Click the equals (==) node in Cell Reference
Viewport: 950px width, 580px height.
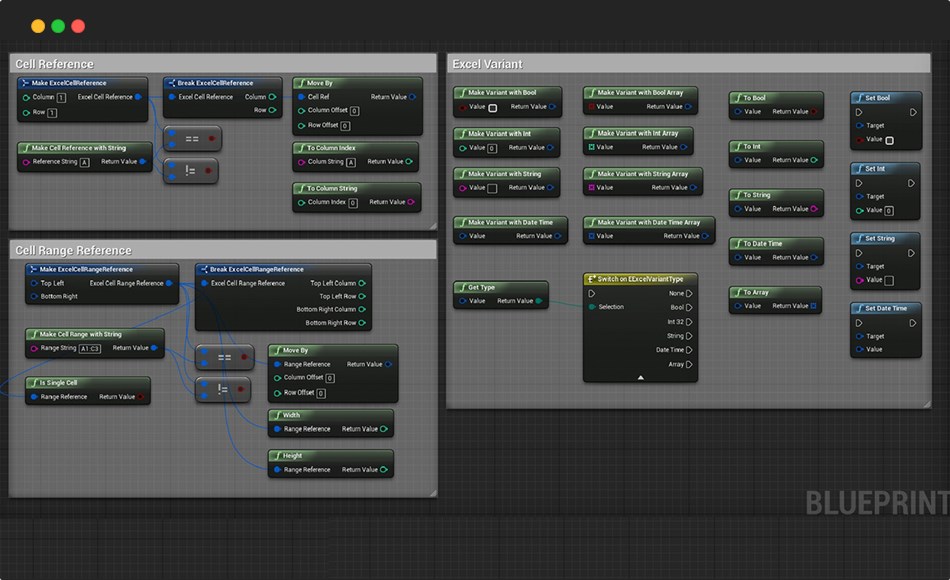191,139
